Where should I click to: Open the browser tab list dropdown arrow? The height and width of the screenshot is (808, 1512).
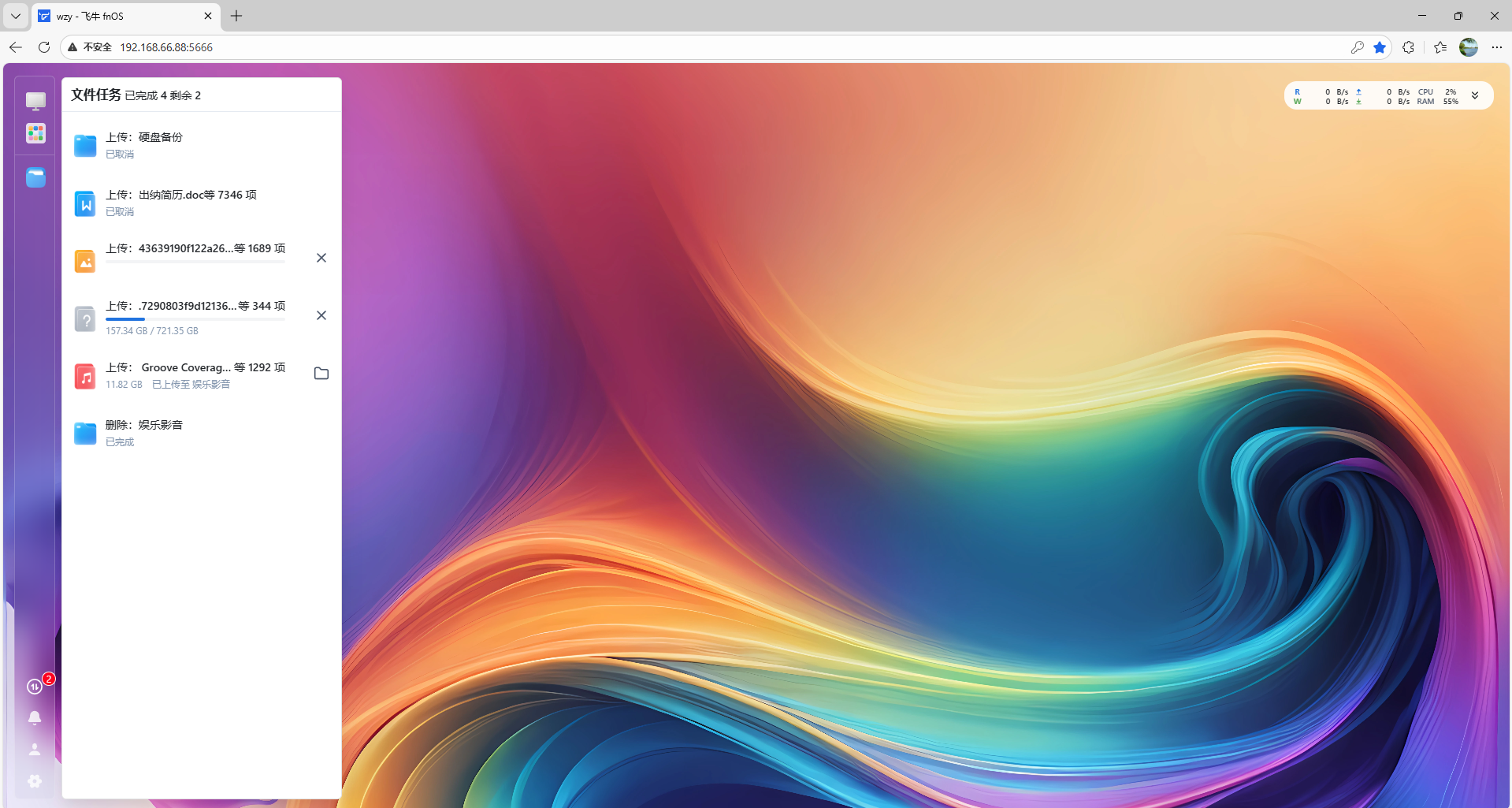coord(15,16)
